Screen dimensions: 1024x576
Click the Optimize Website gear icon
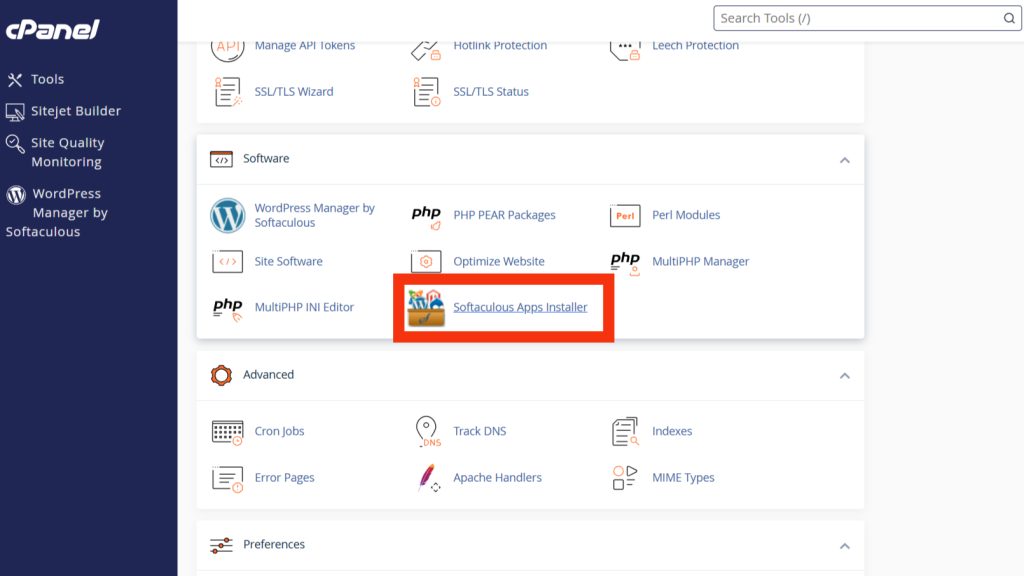[427, 262]
